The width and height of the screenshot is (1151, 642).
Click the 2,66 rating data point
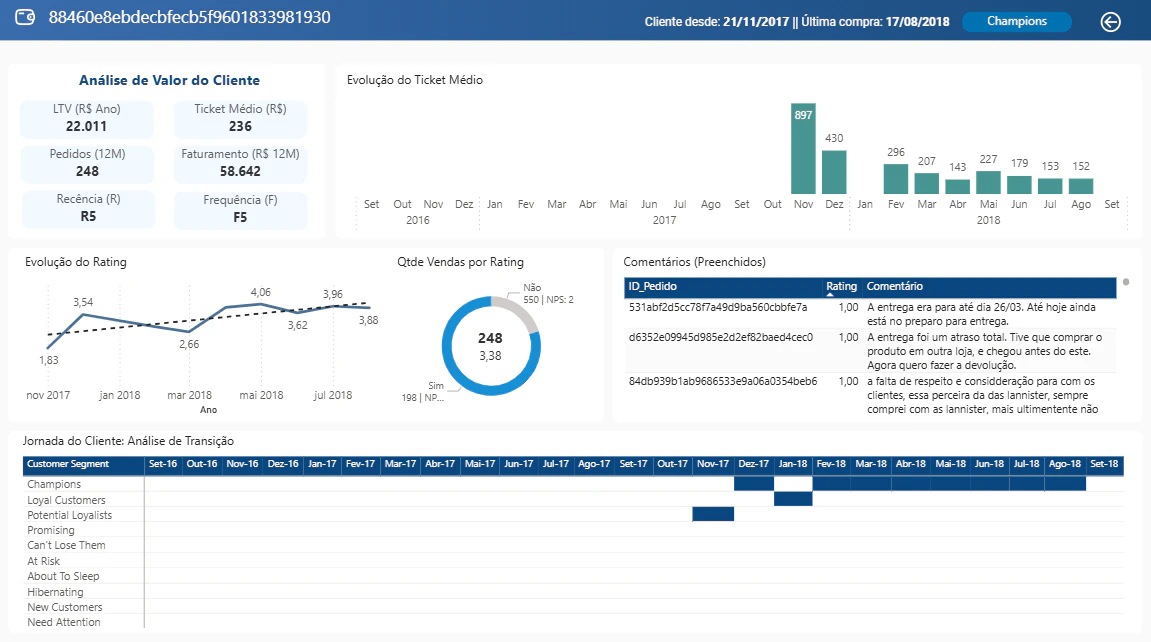pyautogui.click(x=189, y=332)
